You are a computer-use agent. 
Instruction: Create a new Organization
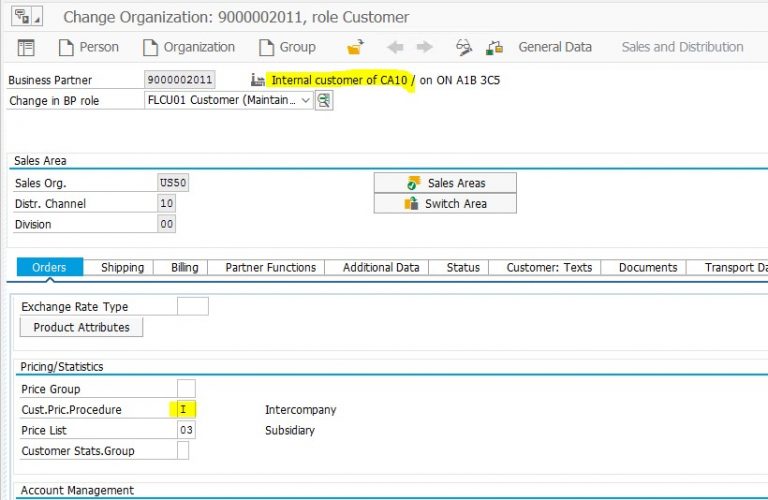coord(188,47)
